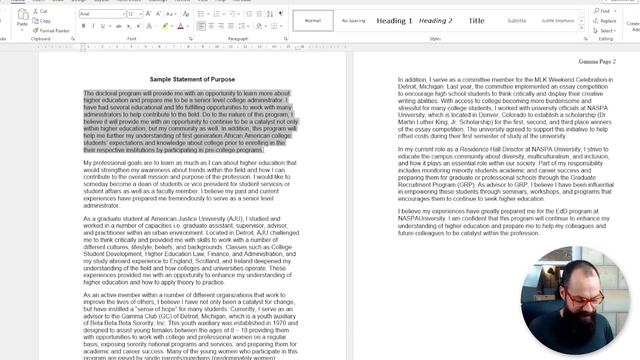Copy the selected text

42,21
